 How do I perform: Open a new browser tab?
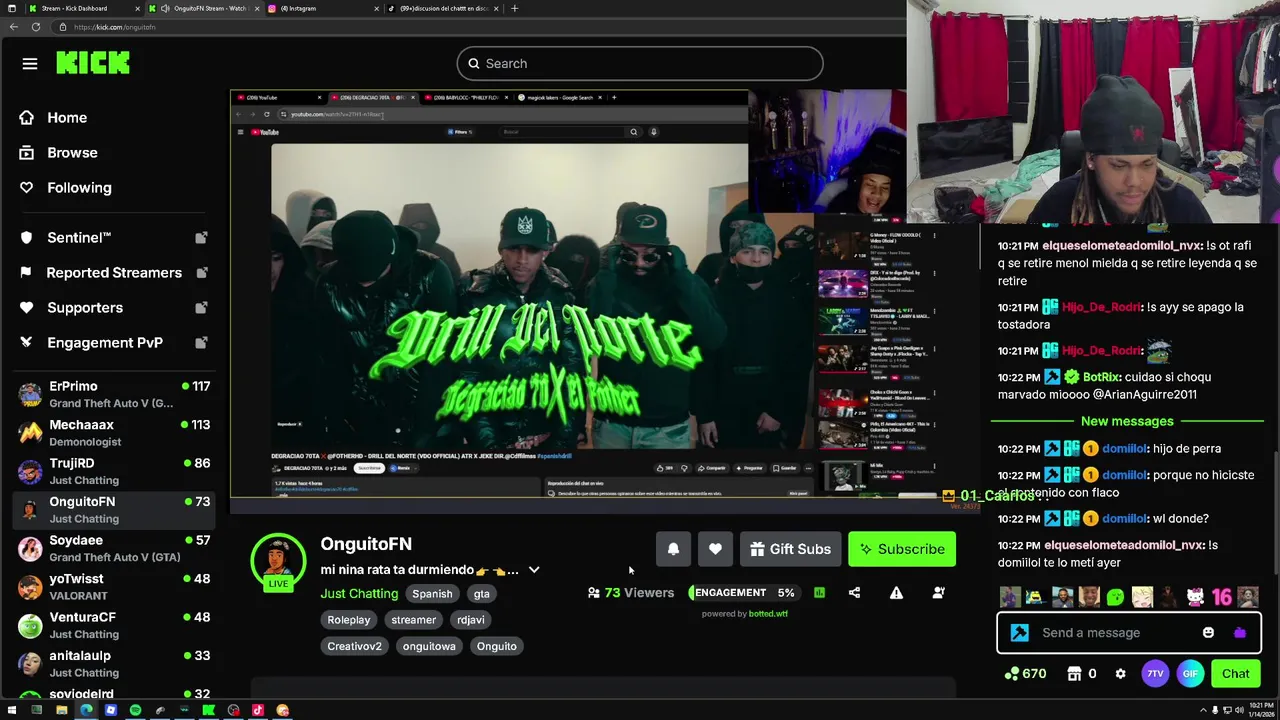tap(514, 8)
